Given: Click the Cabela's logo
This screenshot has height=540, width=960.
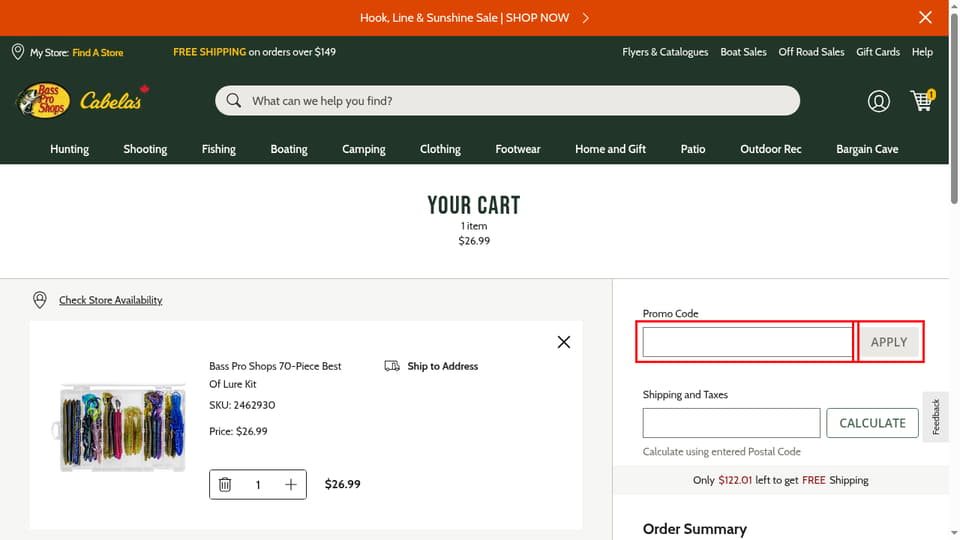Looking at the screenshot, I should point(114,99).
